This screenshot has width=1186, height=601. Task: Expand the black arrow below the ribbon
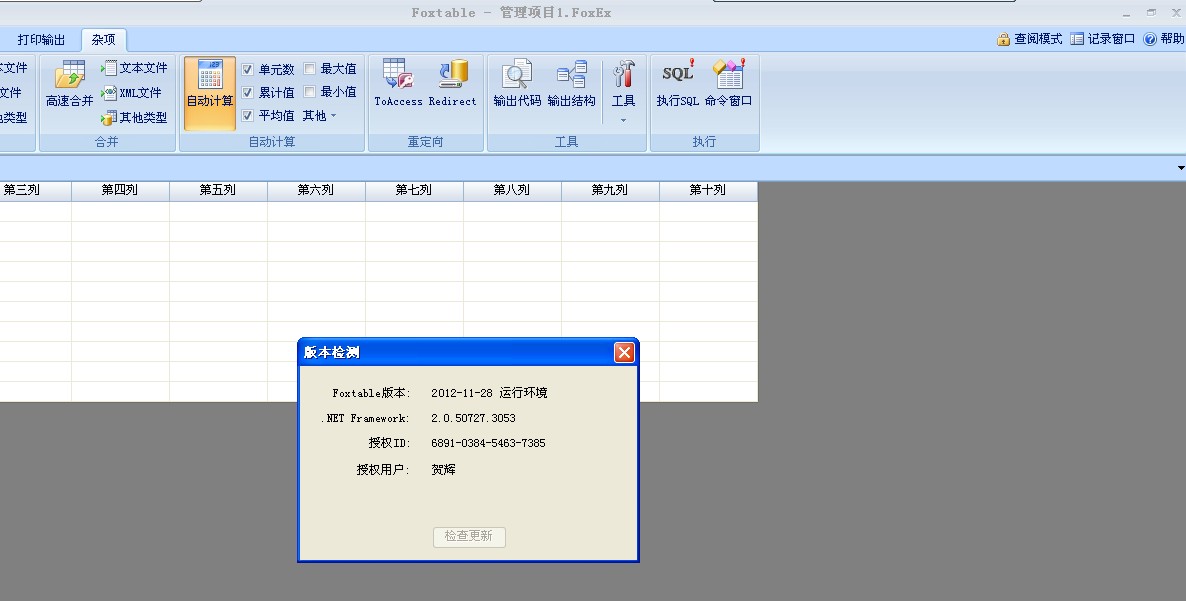tap(1181, 168)
